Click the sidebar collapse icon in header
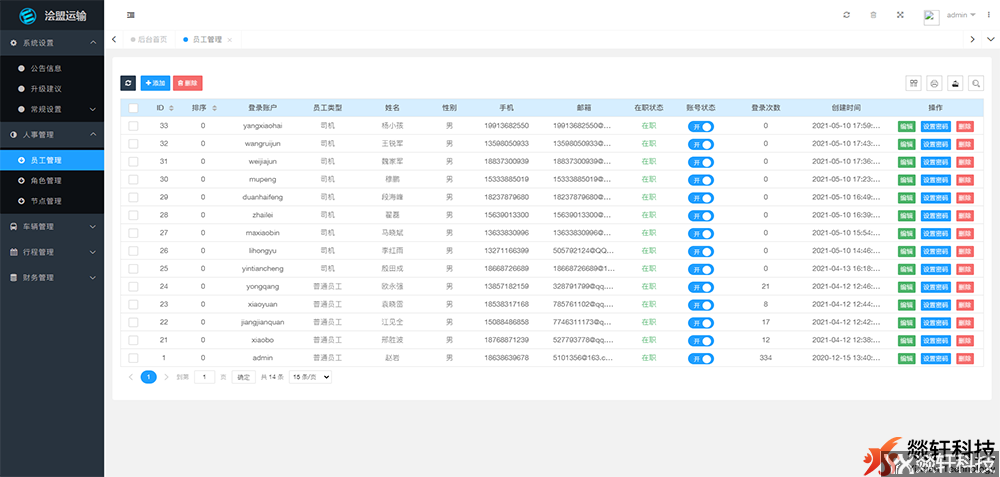Screen dimensions: 1000x477 tap(131, 15)
